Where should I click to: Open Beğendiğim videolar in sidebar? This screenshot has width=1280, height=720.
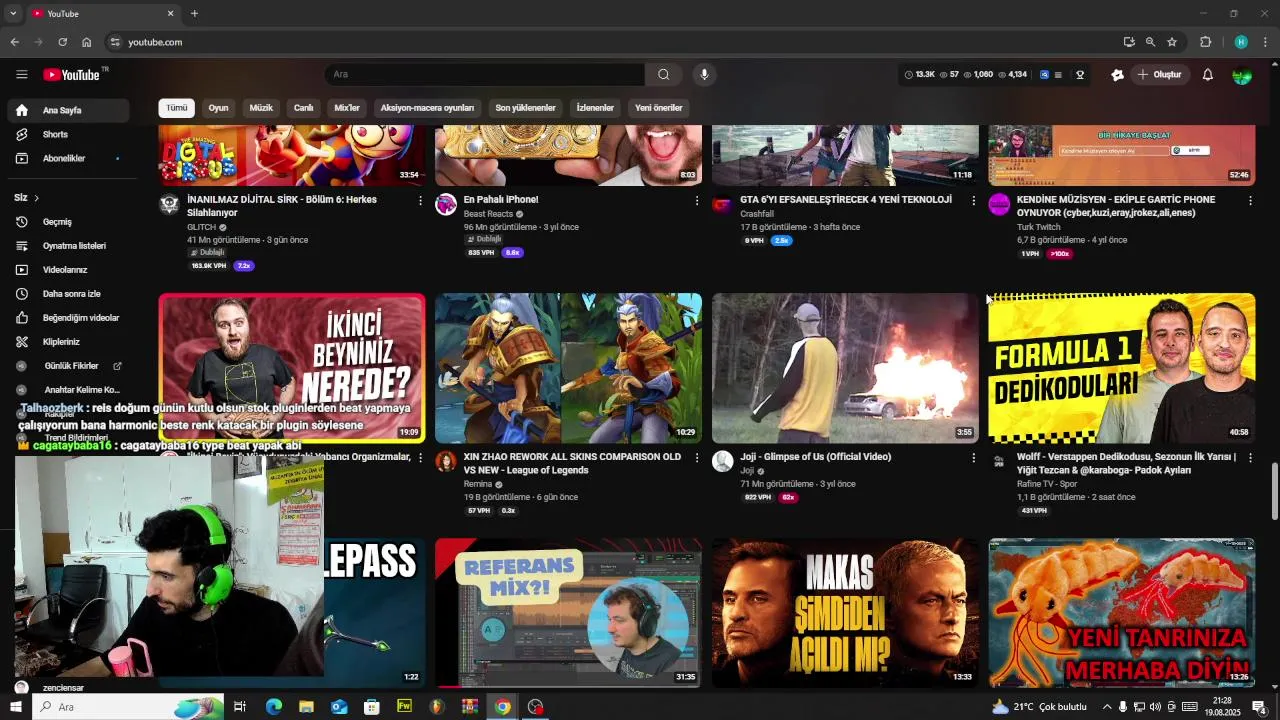coord(68,318)
